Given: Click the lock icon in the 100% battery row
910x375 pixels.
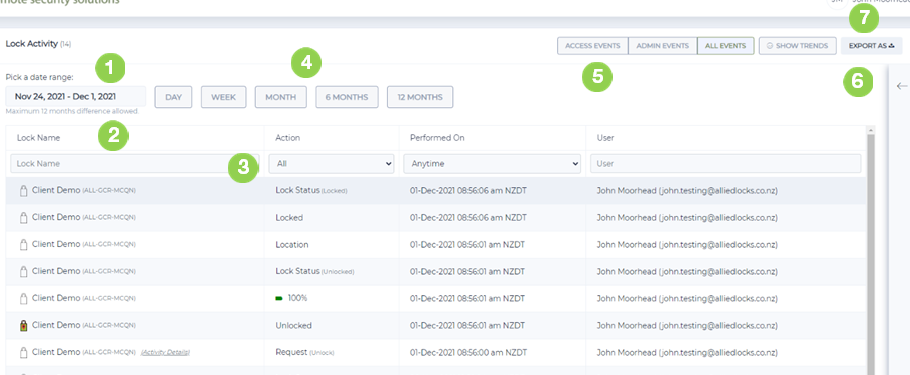Looking at the screenshot, I should (x=24, y=298).
